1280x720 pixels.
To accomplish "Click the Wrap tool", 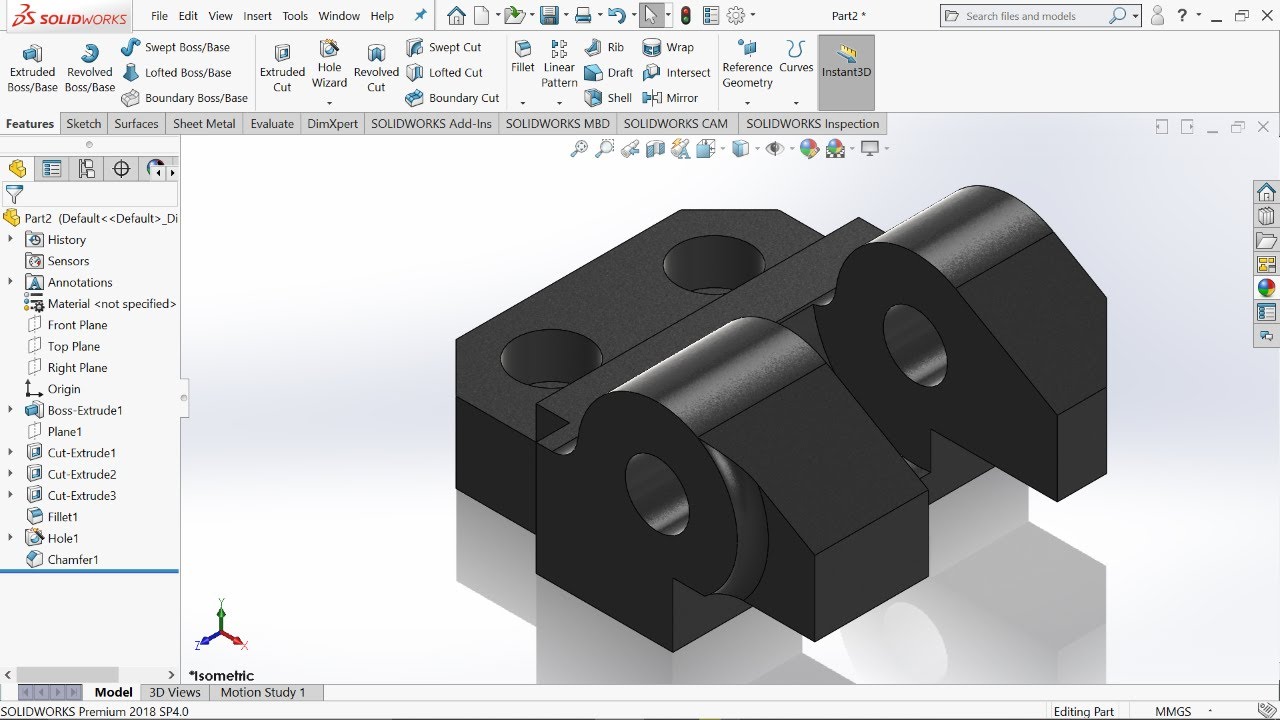I will click(668, 47).
